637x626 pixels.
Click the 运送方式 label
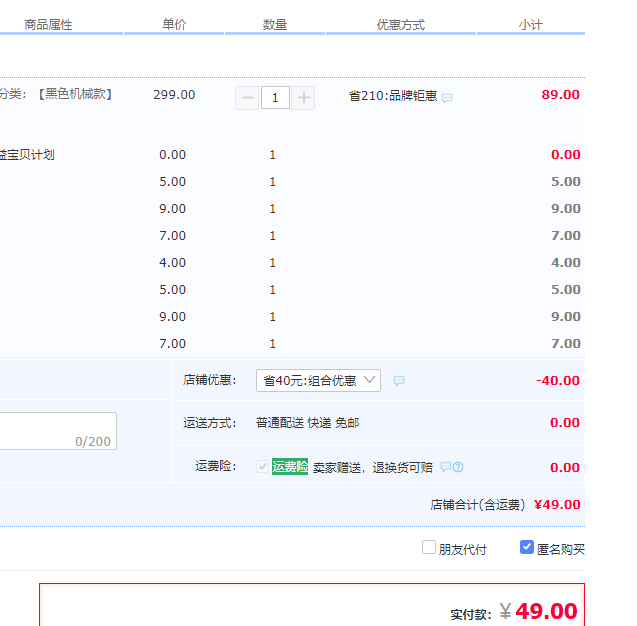(210, 423)
